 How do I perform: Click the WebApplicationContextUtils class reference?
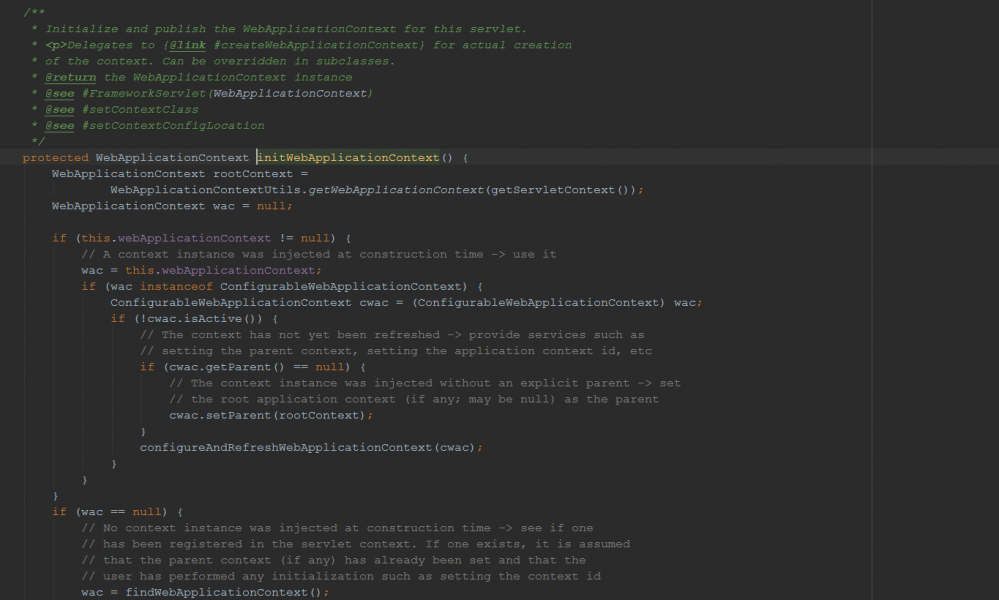tap(205, 190)
